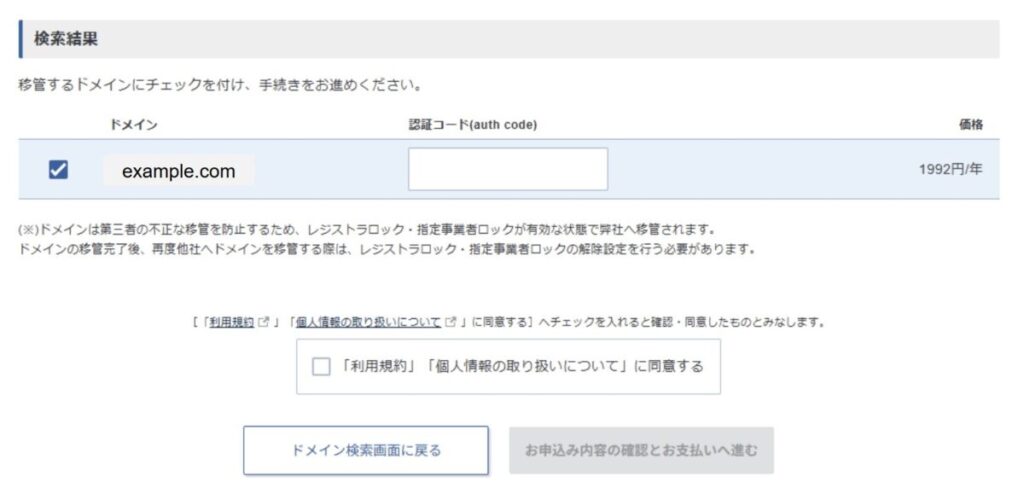The image size is (1024, 500).
Task: Click the 「利用規約」…に同意する checkbox label text
Action: [522, 366]
